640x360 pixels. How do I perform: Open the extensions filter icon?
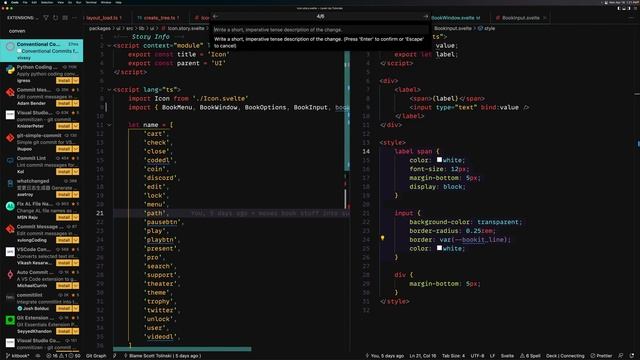pos(46,18)
